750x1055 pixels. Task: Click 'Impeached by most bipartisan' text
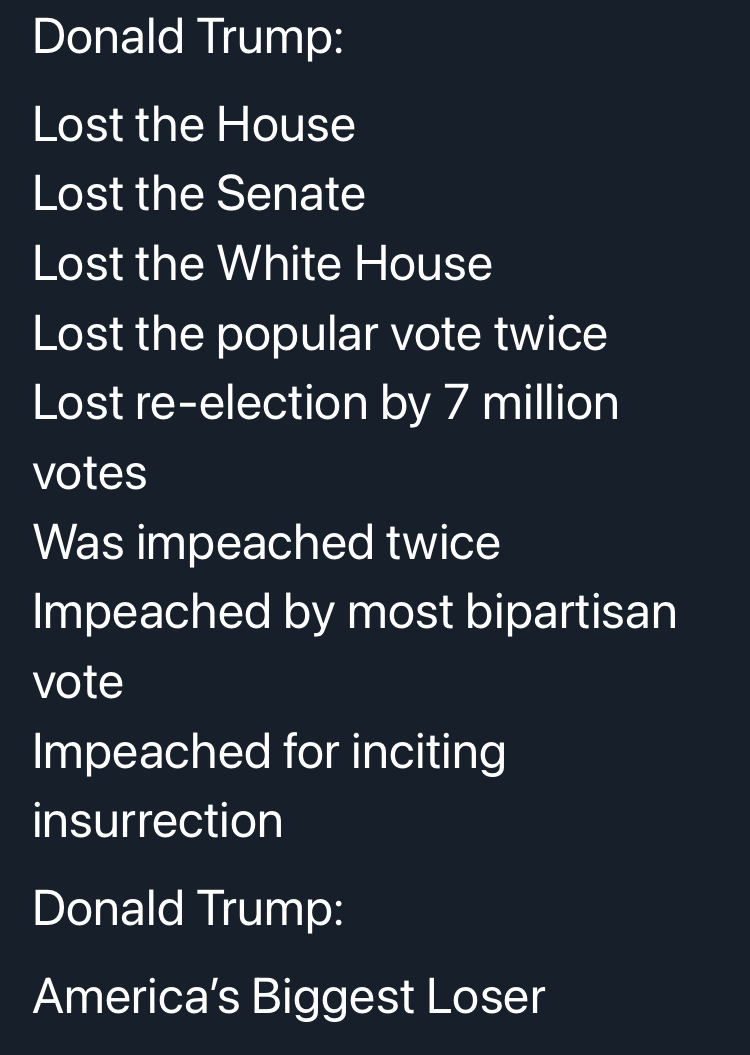[354, 614]
